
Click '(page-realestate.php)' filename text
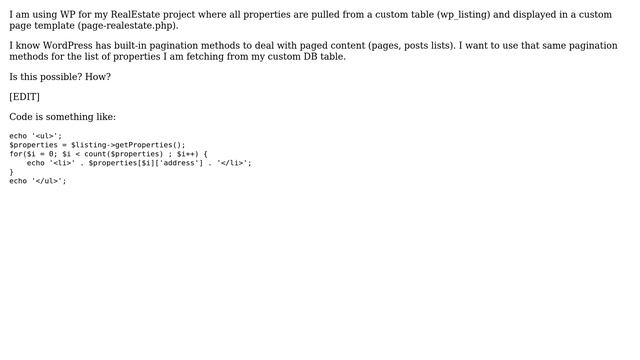click(x=128, y=26)
